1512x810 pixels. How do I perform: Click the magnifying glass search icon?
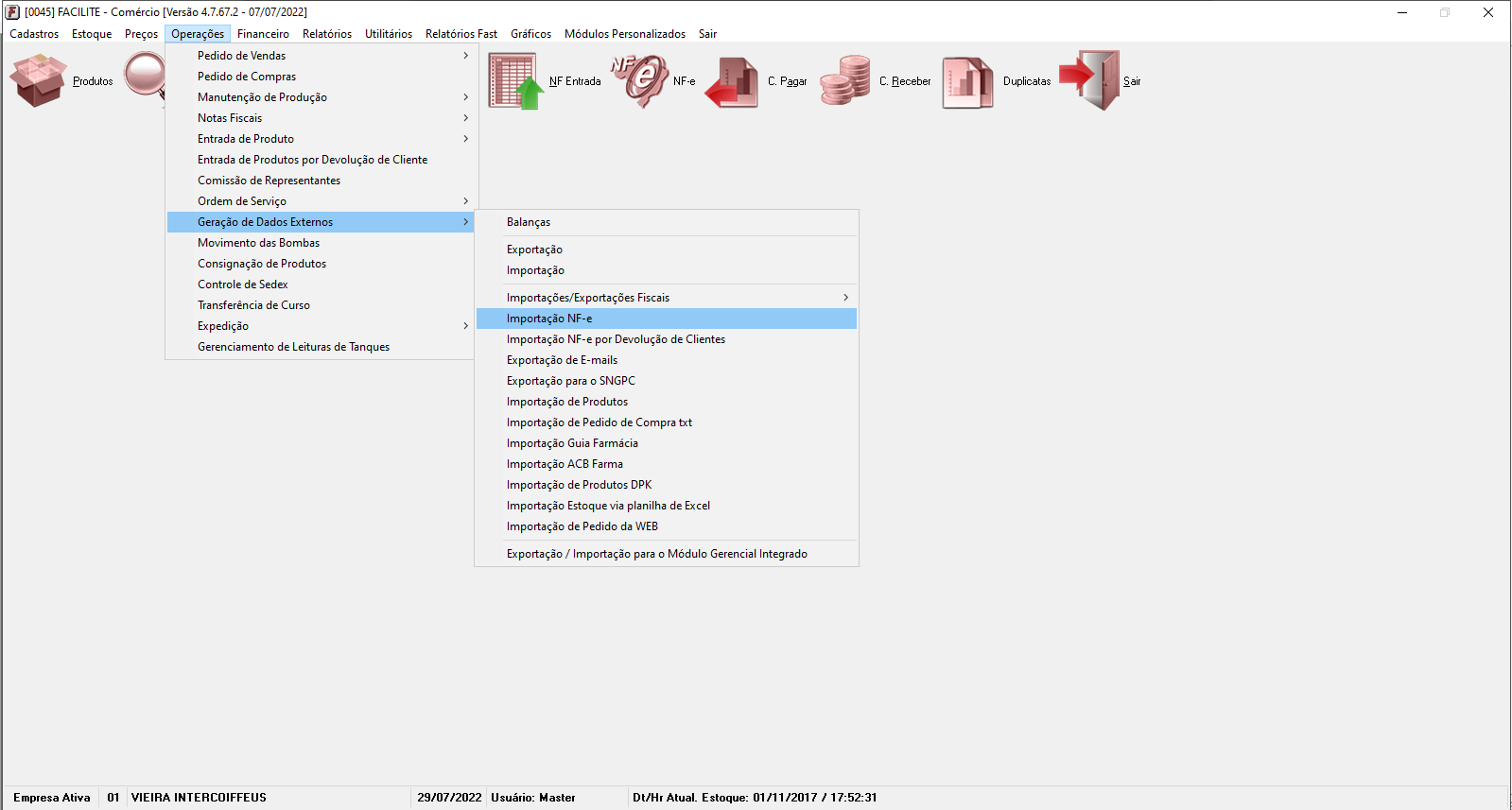click(x=145, y=76)
